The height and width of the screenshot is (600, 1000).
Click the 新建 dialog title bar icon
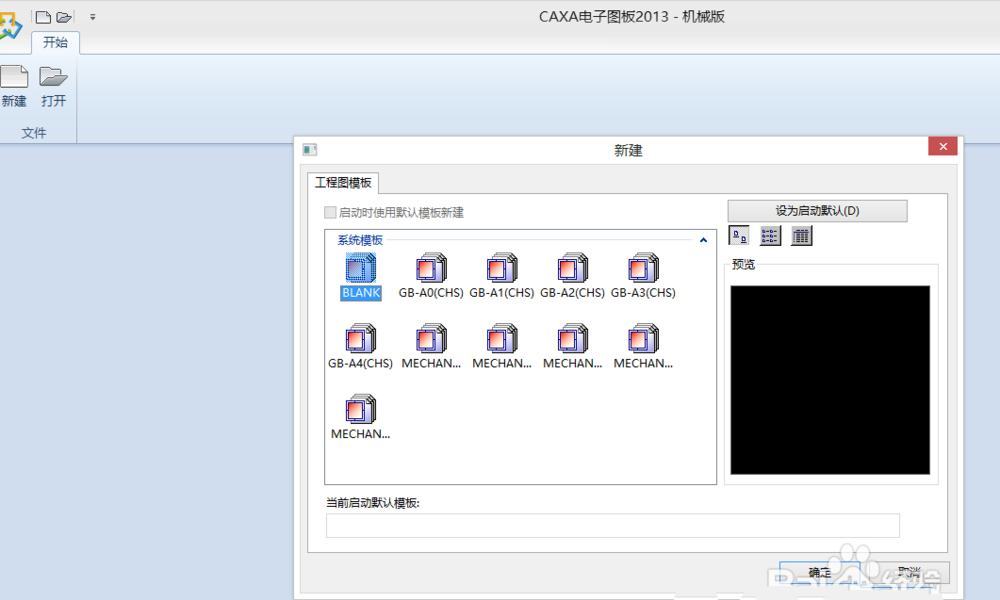(310, 150)
